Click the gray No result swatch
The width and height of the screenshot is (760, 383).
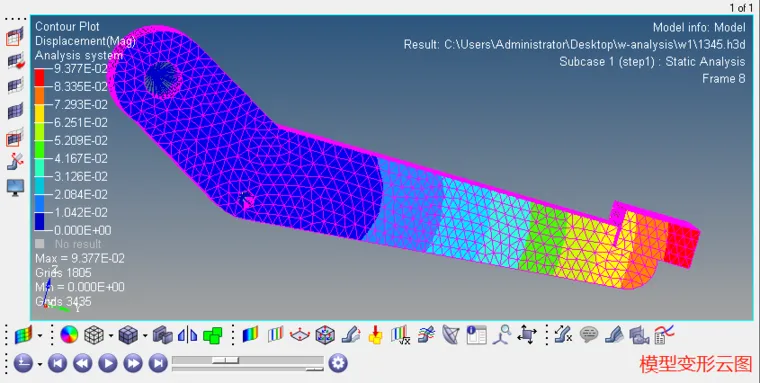pos(40,244)
